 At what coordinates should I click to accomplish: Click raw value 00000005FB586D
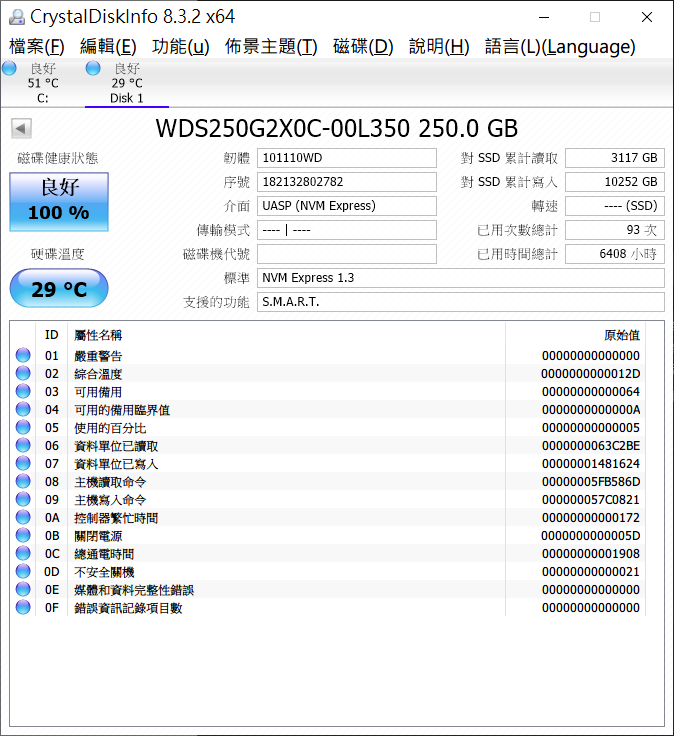[x=590, y=482]
